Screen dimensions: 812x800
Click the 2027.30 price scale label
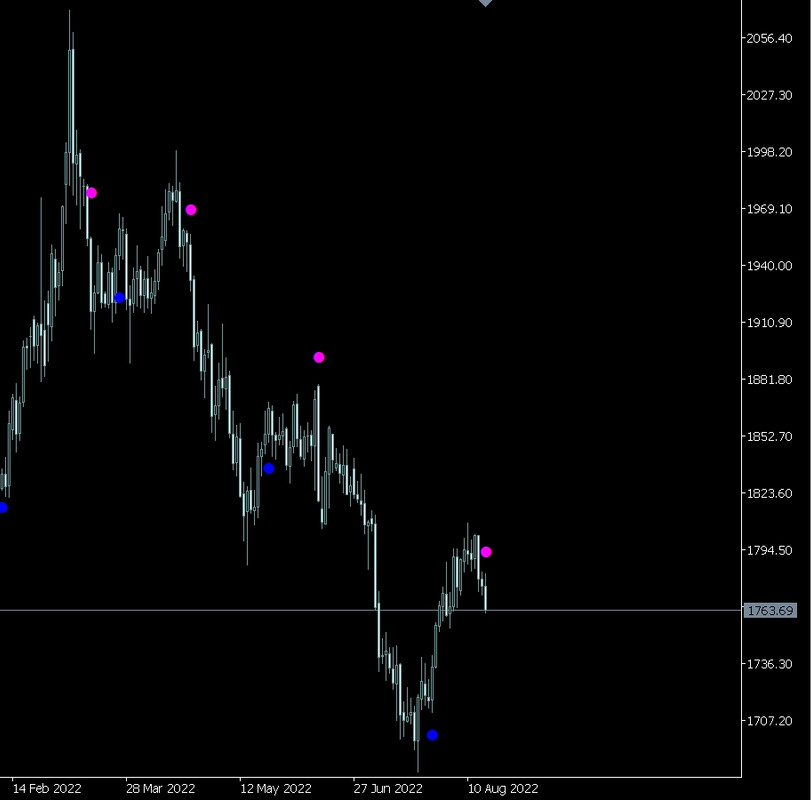coord(769,95)
